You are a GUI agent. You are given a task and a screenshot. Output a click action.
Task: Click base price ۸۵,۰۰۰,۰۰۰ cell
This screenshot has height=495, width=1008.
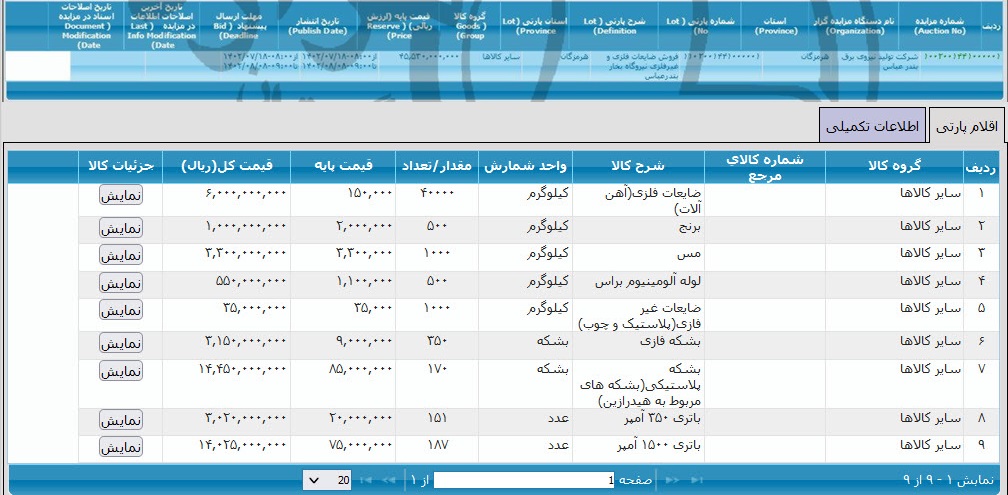pos(343,384)
